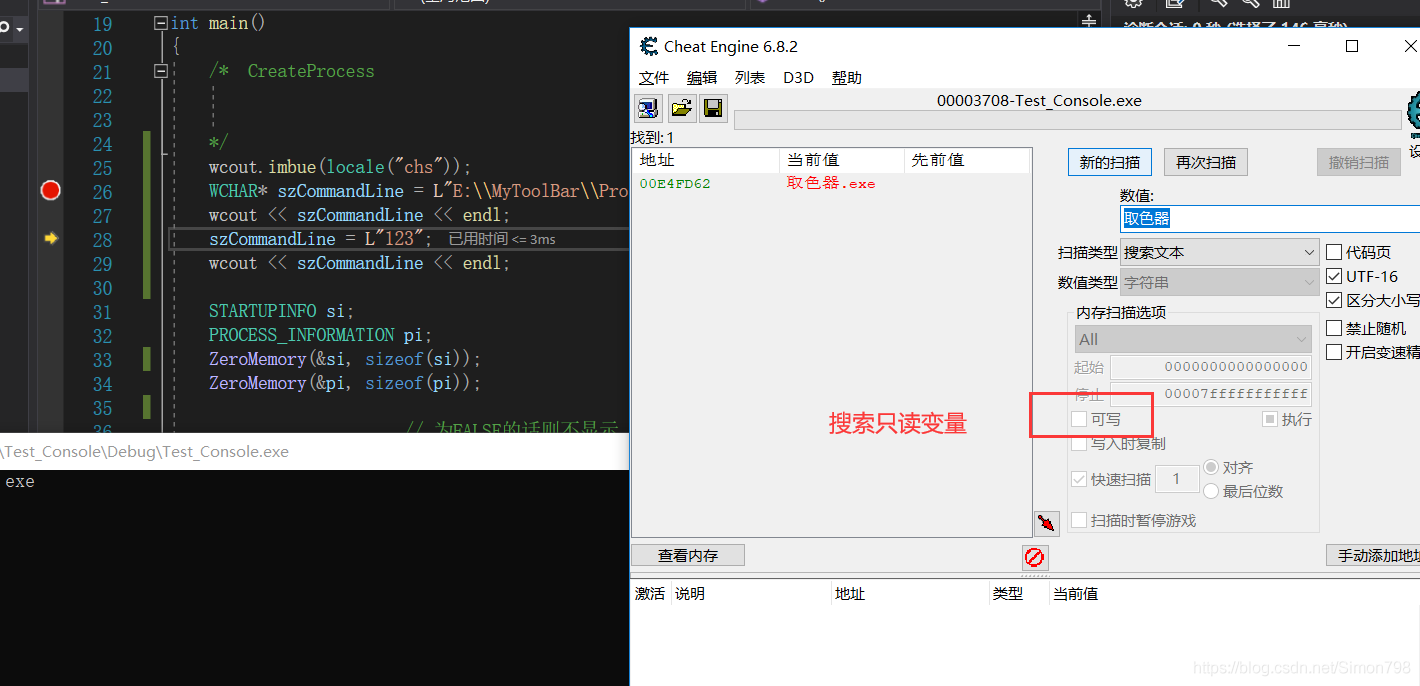This screenshot has width=1420, height=686.
Task: Click the 新的扫描 button
Action: pos(1109,161)
